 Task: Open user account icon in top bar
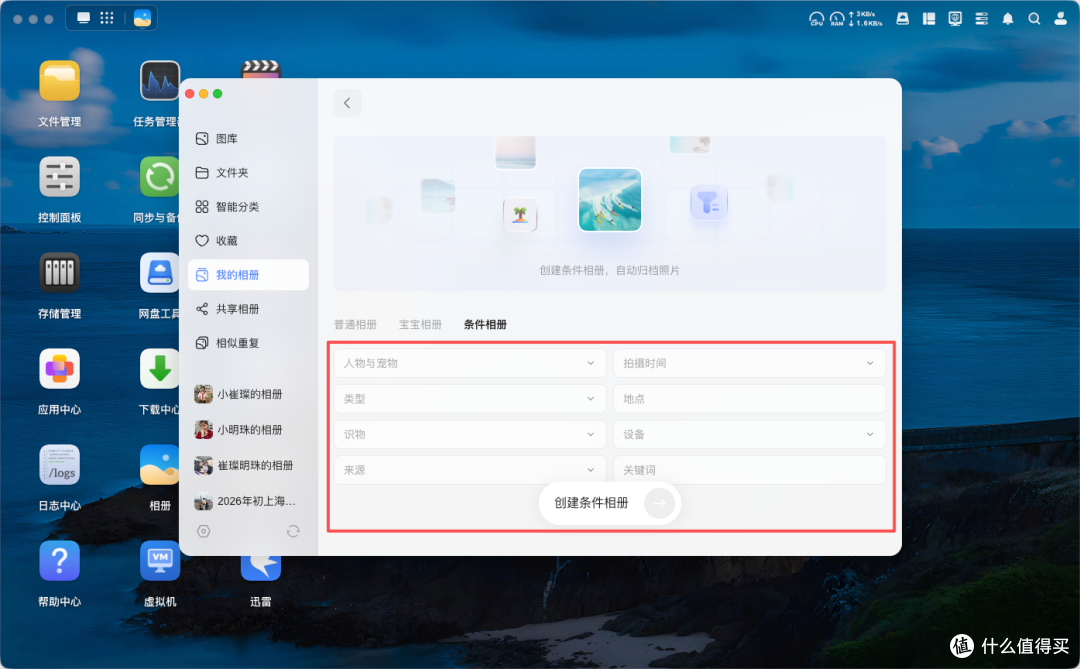pyautogui.click(x=1061, y=19)
